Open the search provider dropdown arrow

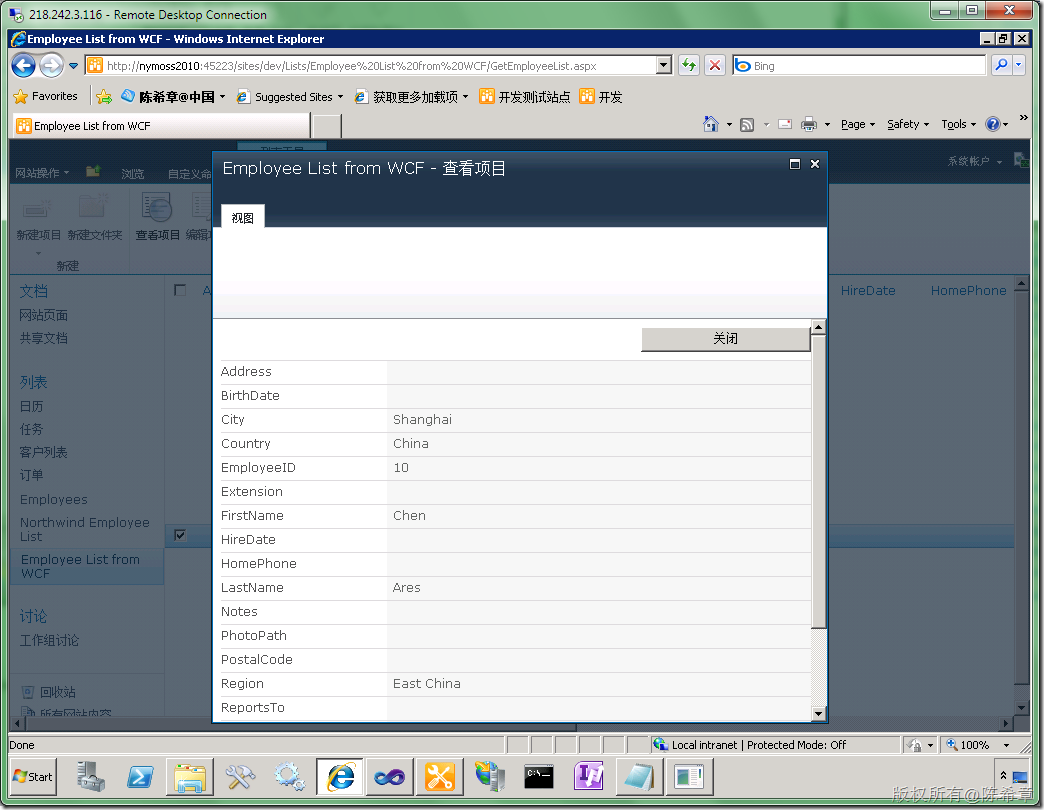pos(1019,65)
